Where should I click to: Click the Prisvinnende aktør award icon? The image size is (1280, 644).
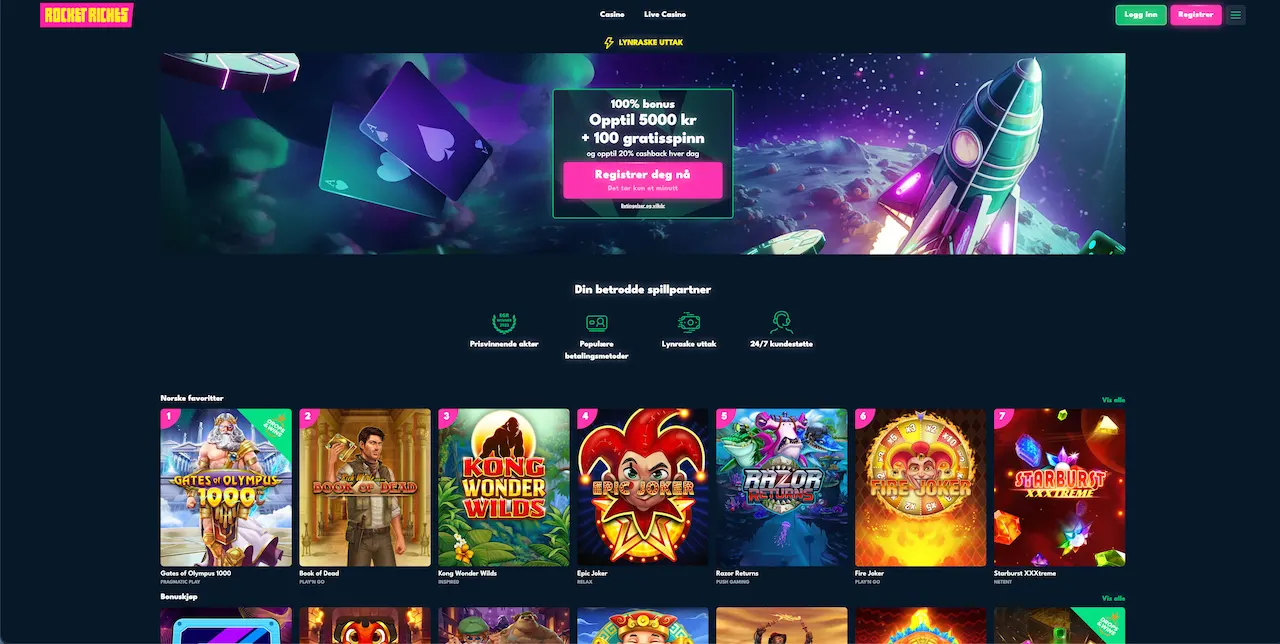point(504,323)
